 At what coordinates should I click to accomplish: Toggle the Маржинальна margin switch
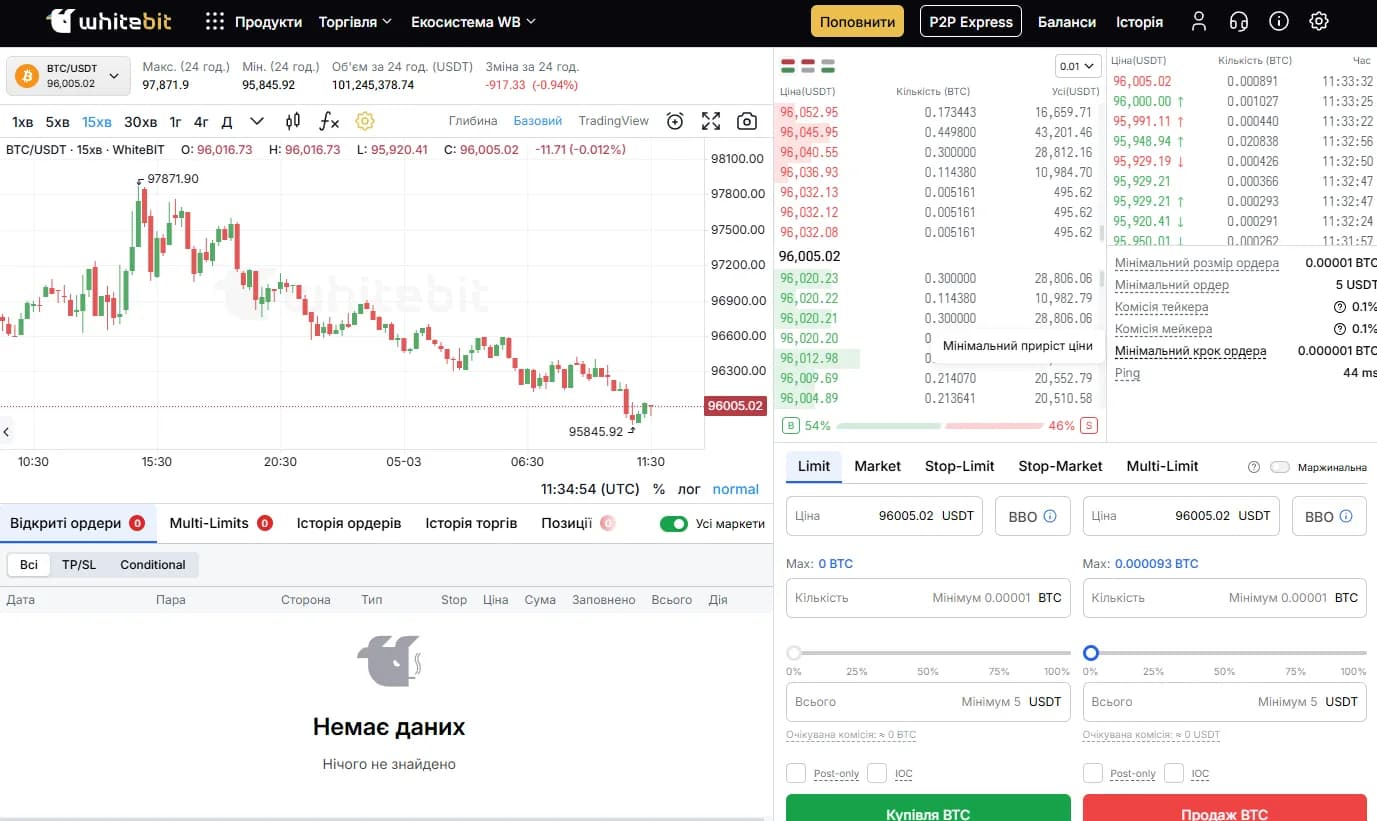tap(1280, 467)
